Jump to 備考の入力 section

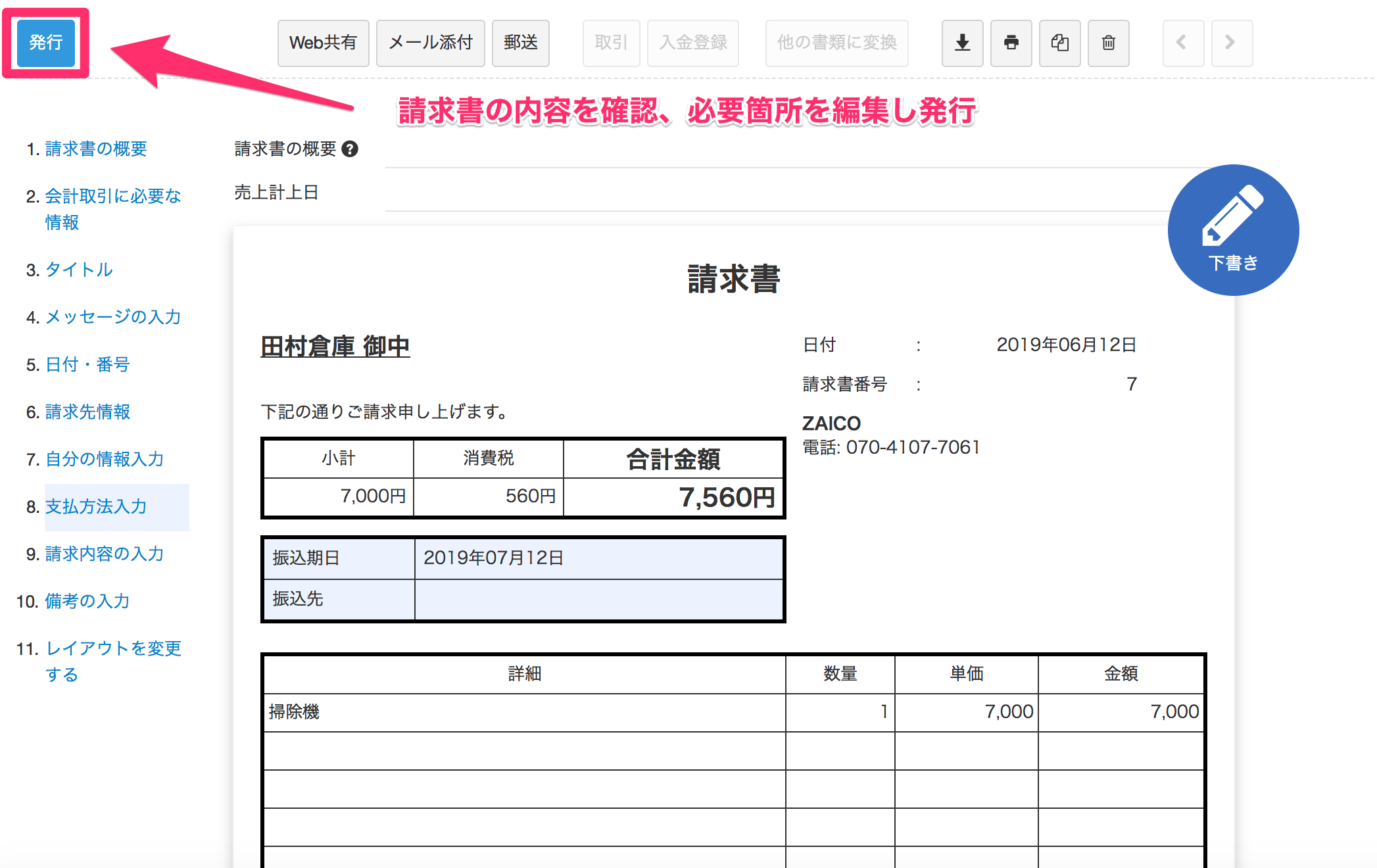87,601
